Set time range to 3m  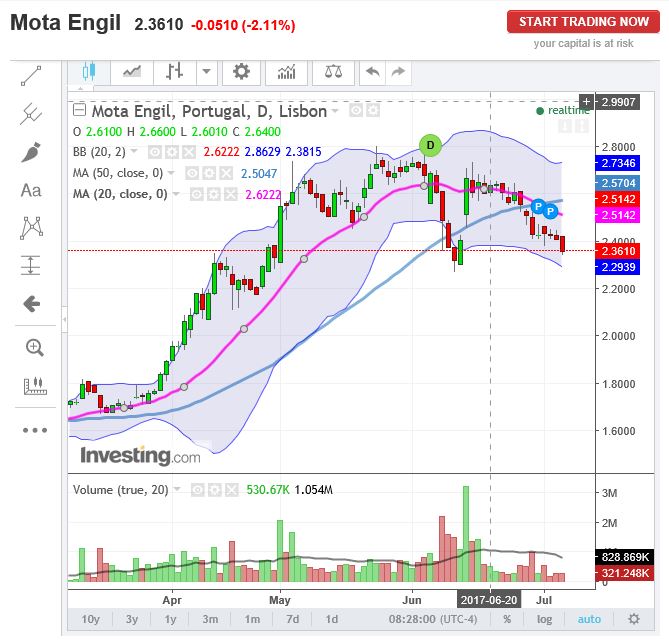(210, 619)
